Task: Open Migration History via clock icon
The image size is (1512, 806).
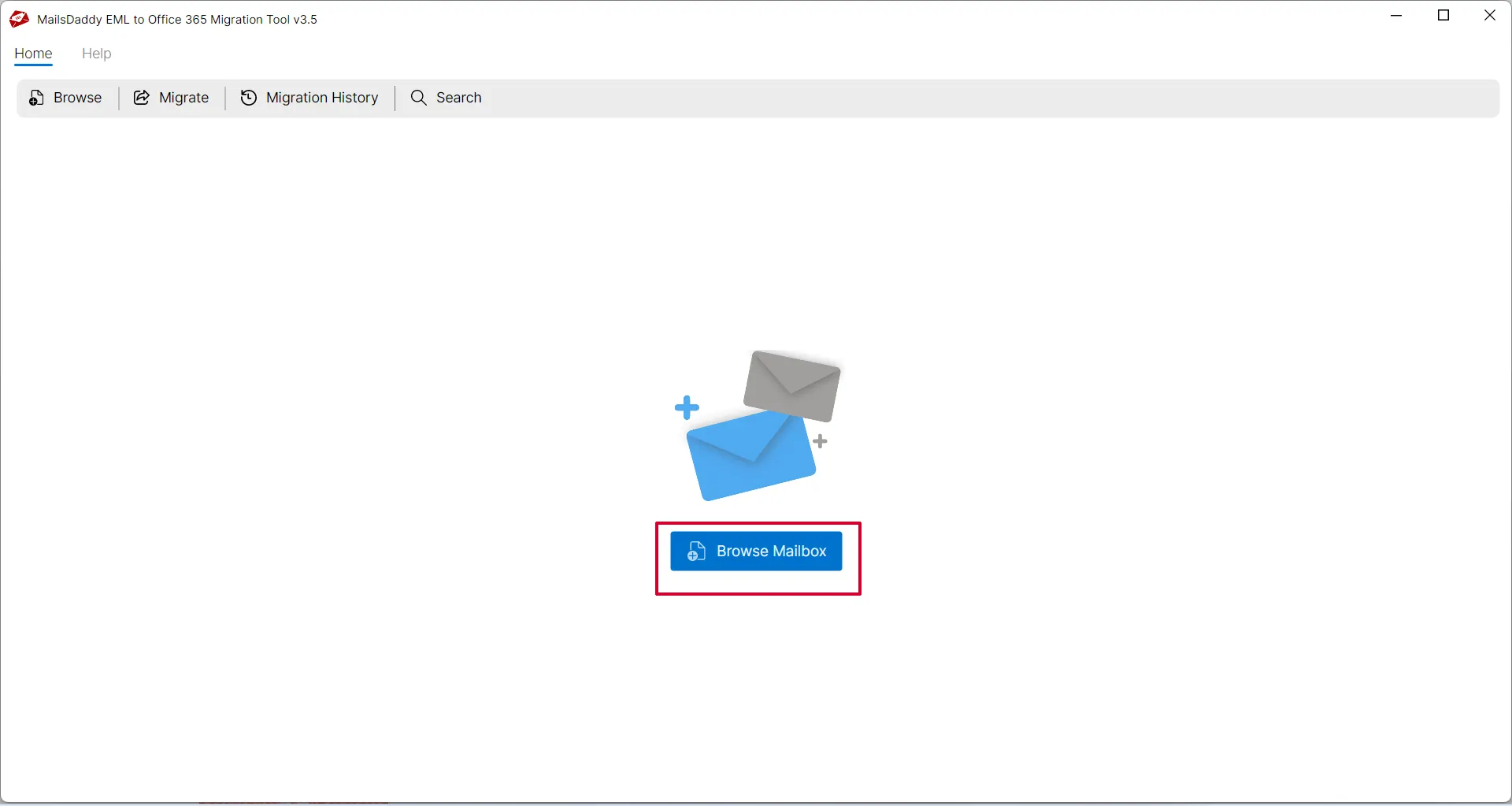Action: (x=248, y=98)
